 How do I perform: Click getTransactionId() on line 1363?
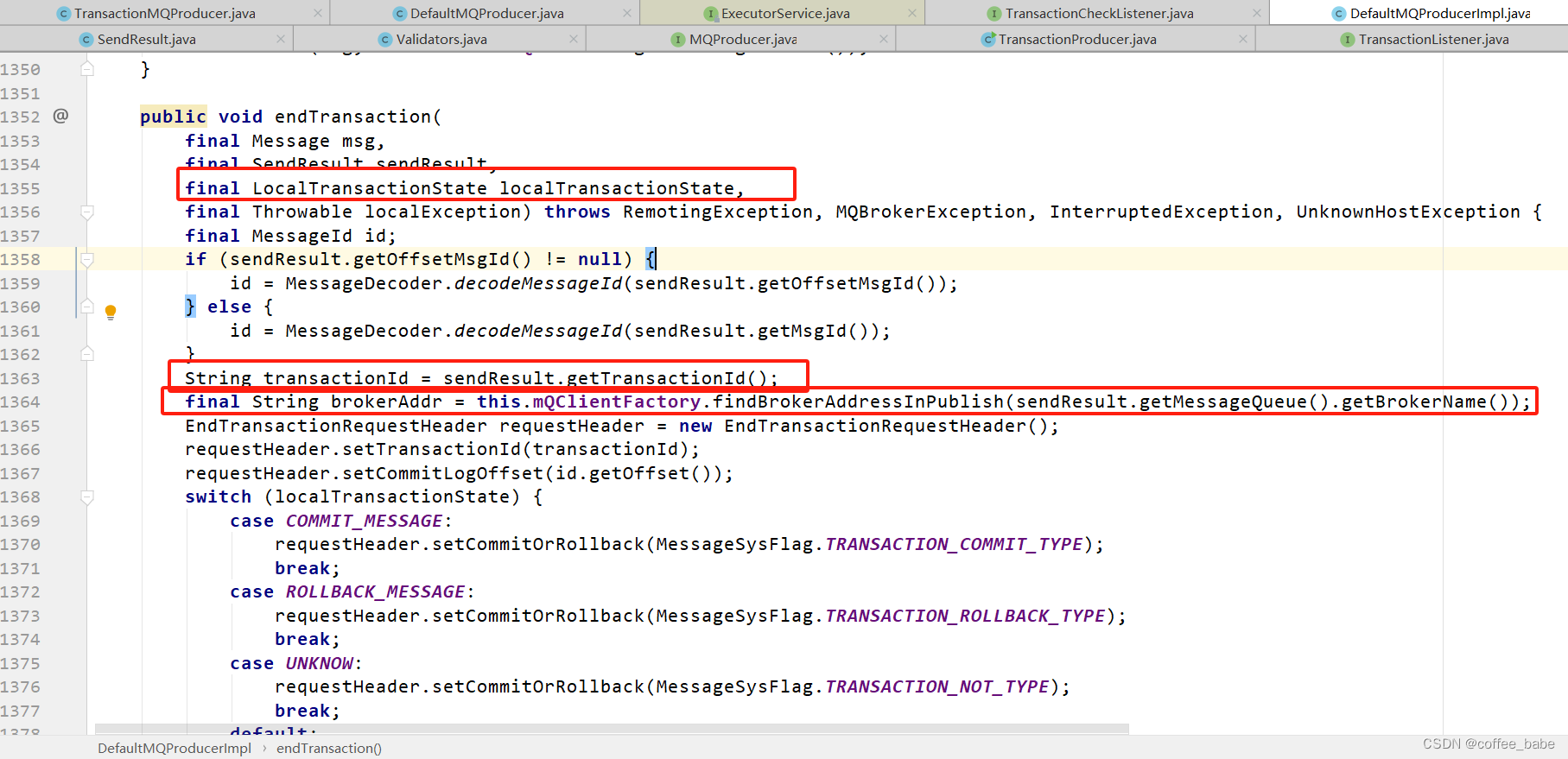click(x=667, y=378)
